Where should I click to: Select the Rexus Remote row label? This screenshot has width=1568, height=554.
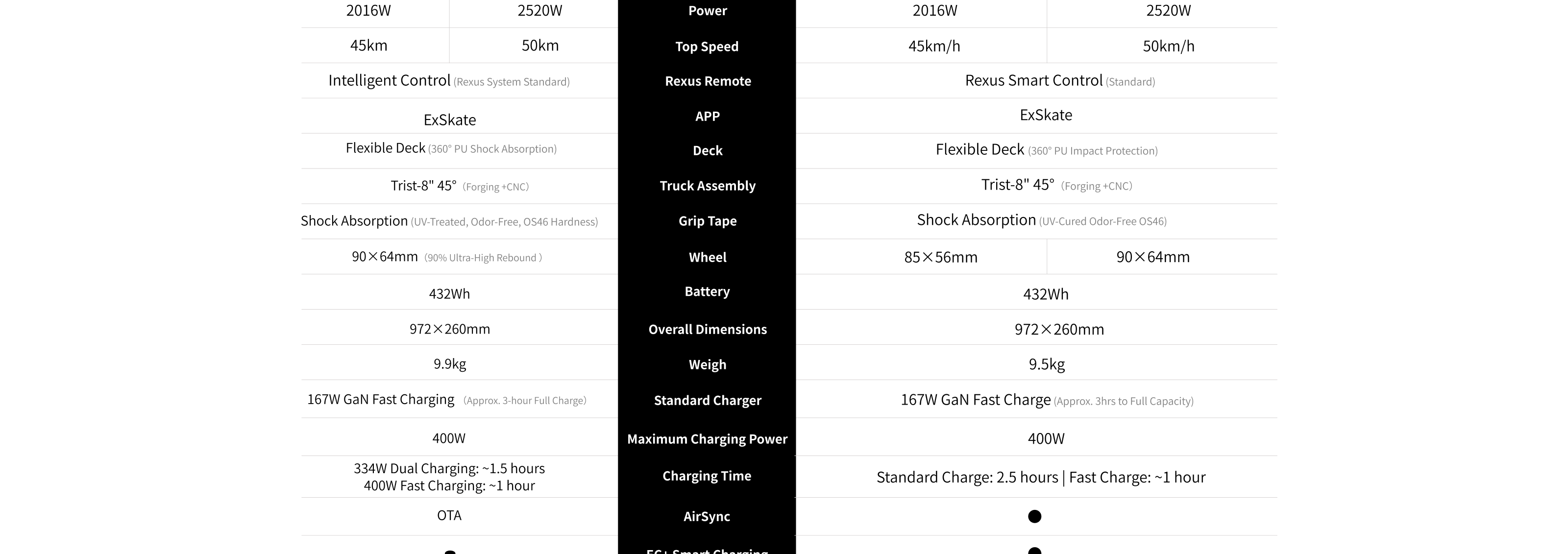[x=707, y=81]
